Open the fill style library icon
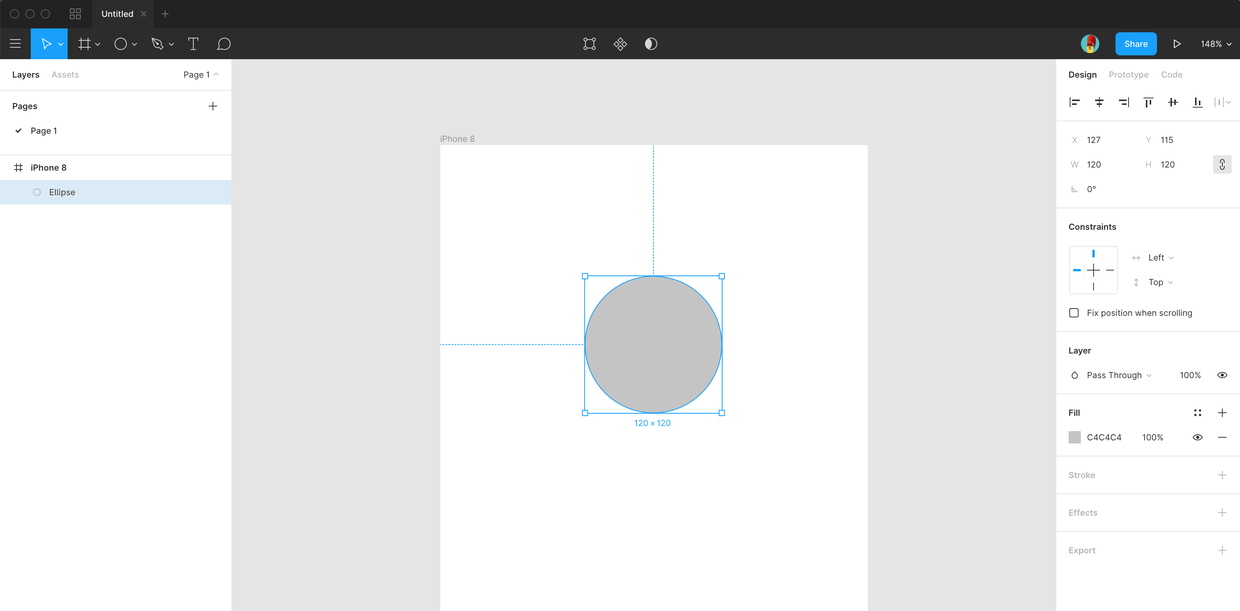The width and height of the screenshot is (1240, 611). 1197,413
